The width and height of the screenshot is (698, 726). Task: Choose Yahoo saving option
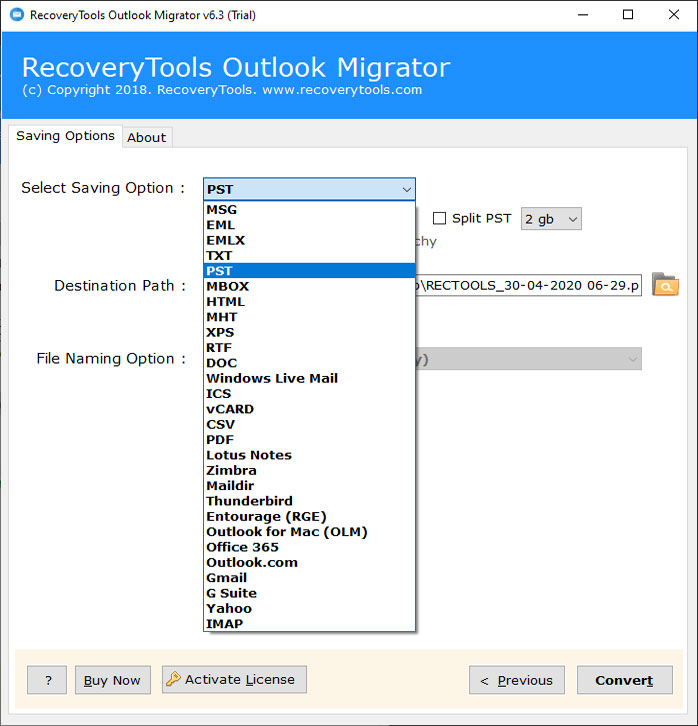coord(309,608)
